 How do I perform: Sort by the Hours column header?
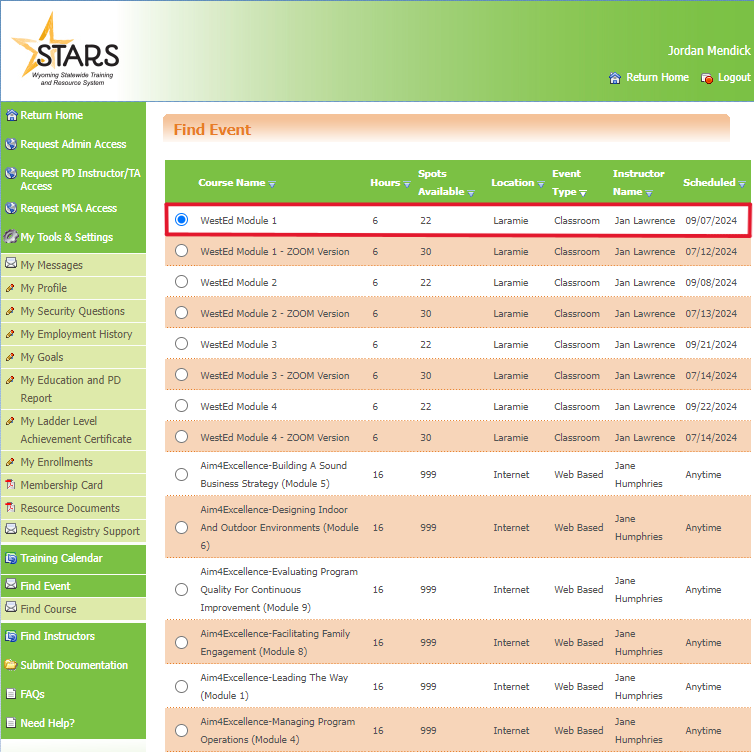click(385, 183)
